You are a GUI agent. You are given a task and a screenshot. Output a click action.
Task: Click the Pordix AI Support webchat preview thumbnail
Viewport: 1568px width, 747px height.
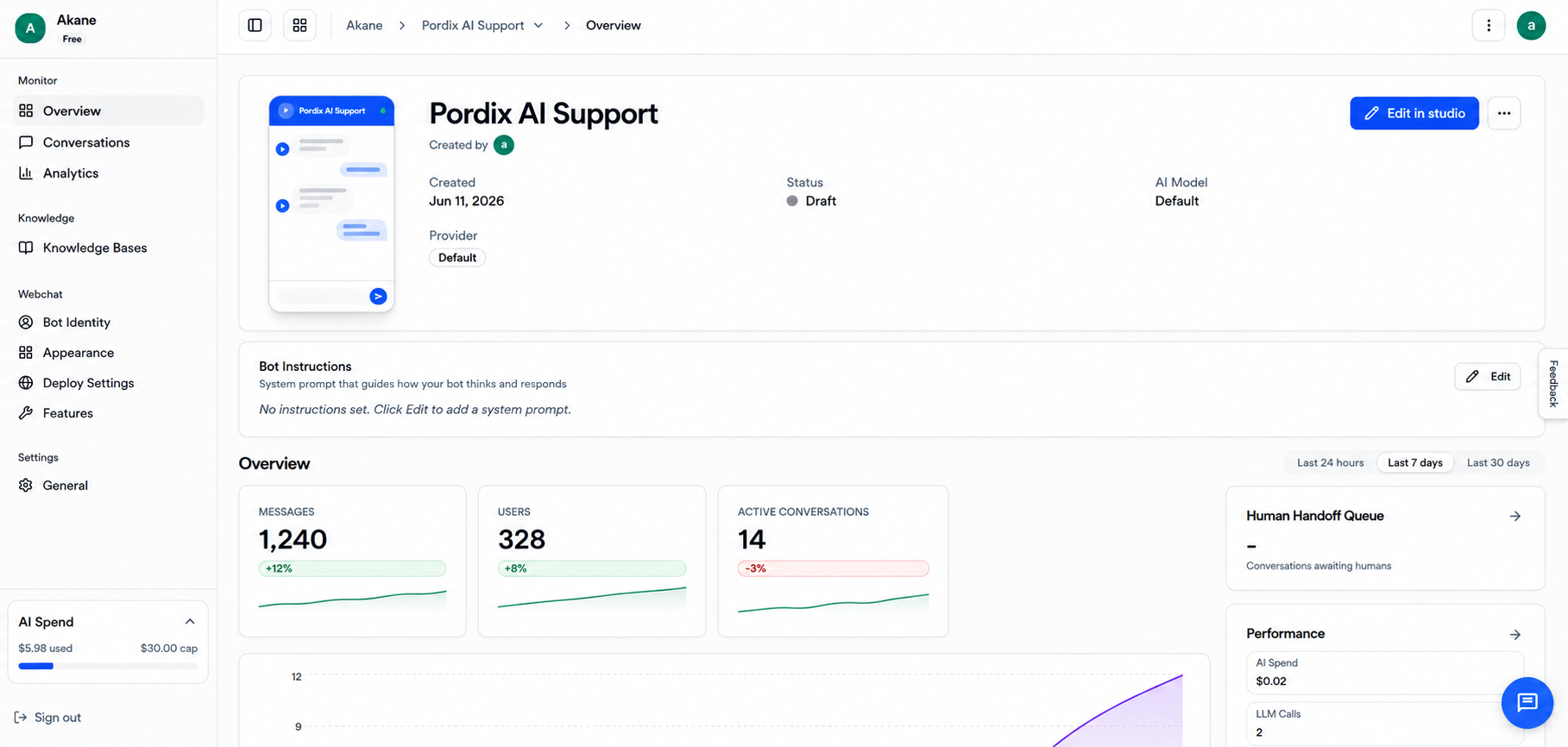pos(331,204)
